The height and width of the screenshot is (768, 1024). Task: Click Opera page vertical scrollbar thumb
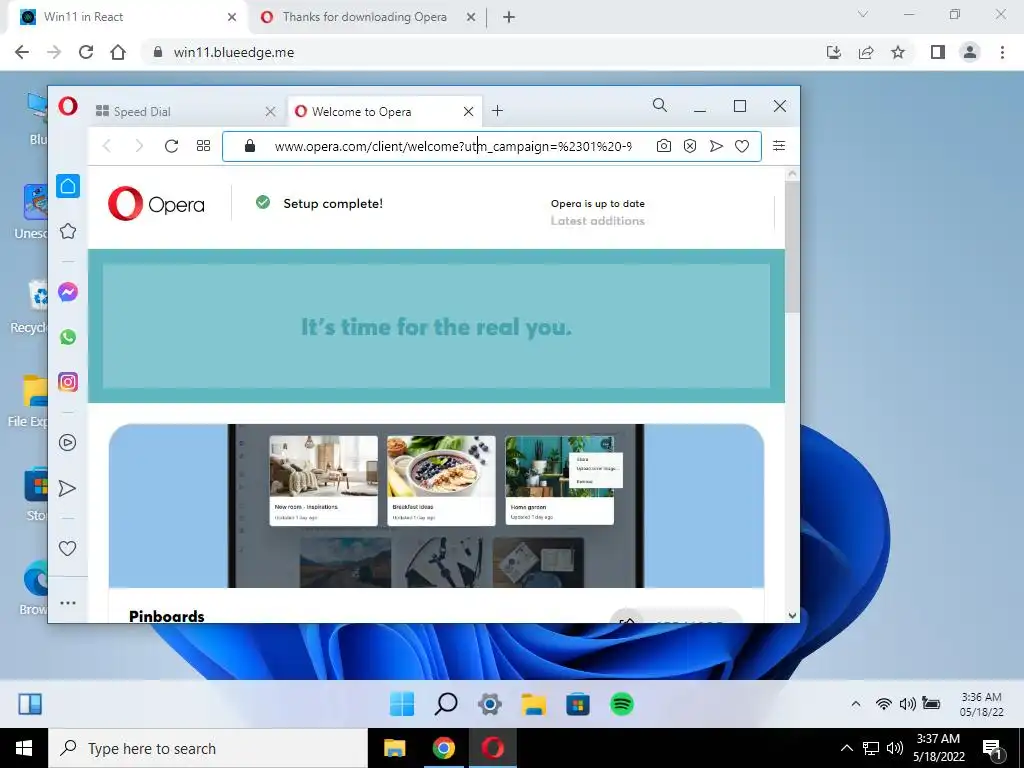click(x=792, y=246)
